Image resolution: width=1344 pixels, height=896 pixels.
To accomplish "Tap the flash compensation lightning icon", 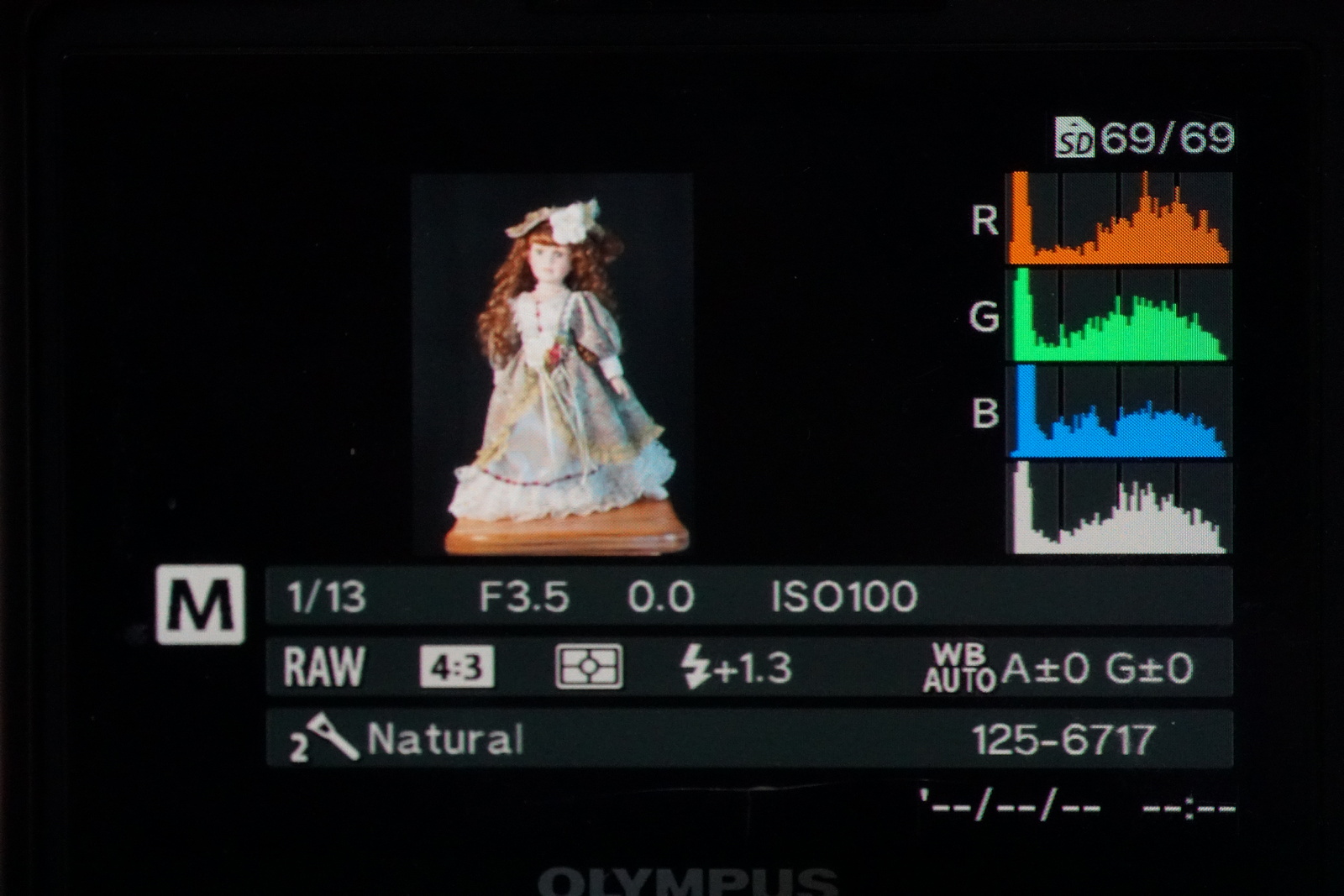I will 695,668.
